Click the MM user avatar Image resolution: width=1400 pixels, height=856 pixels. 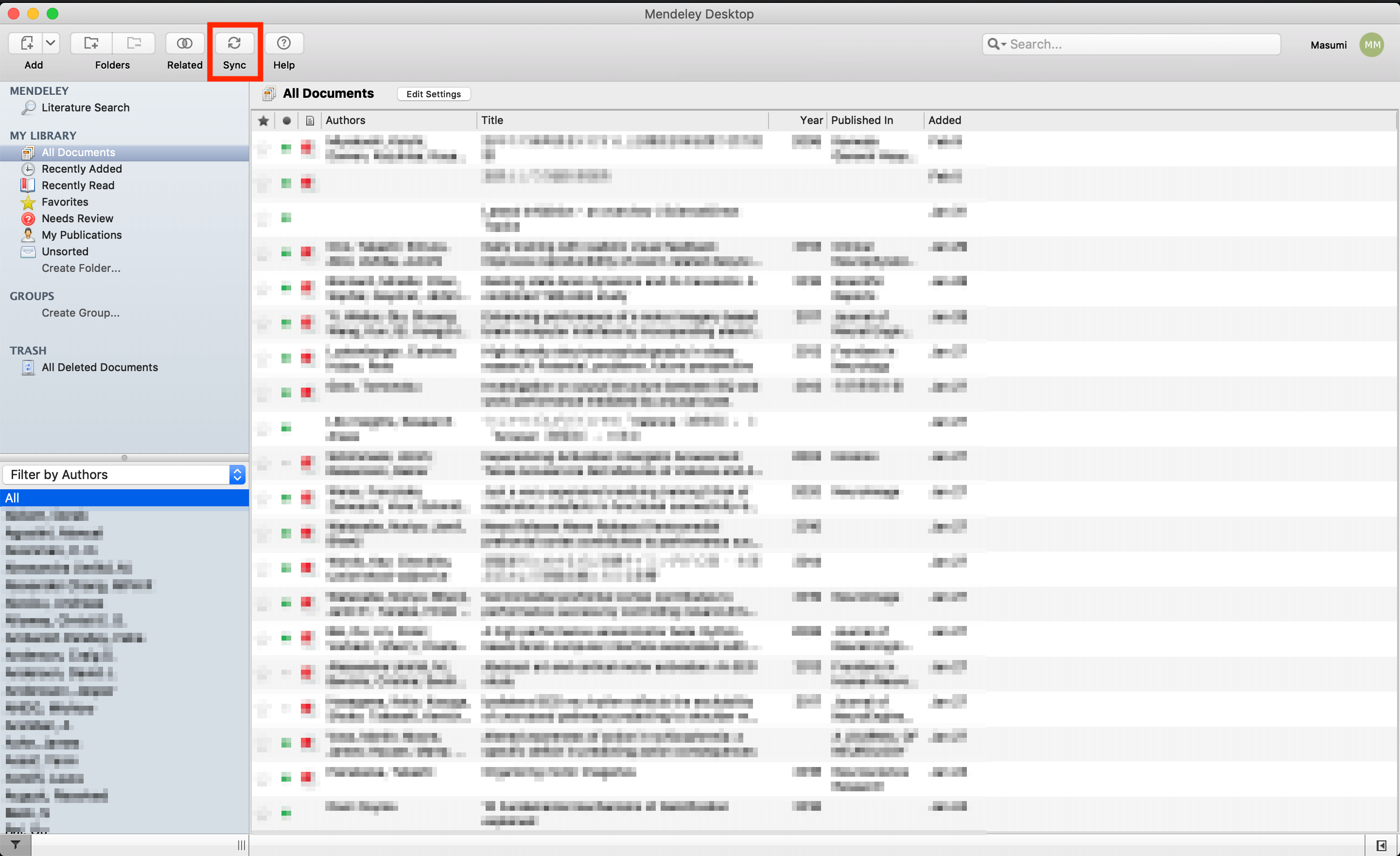tap(1372, 44)
